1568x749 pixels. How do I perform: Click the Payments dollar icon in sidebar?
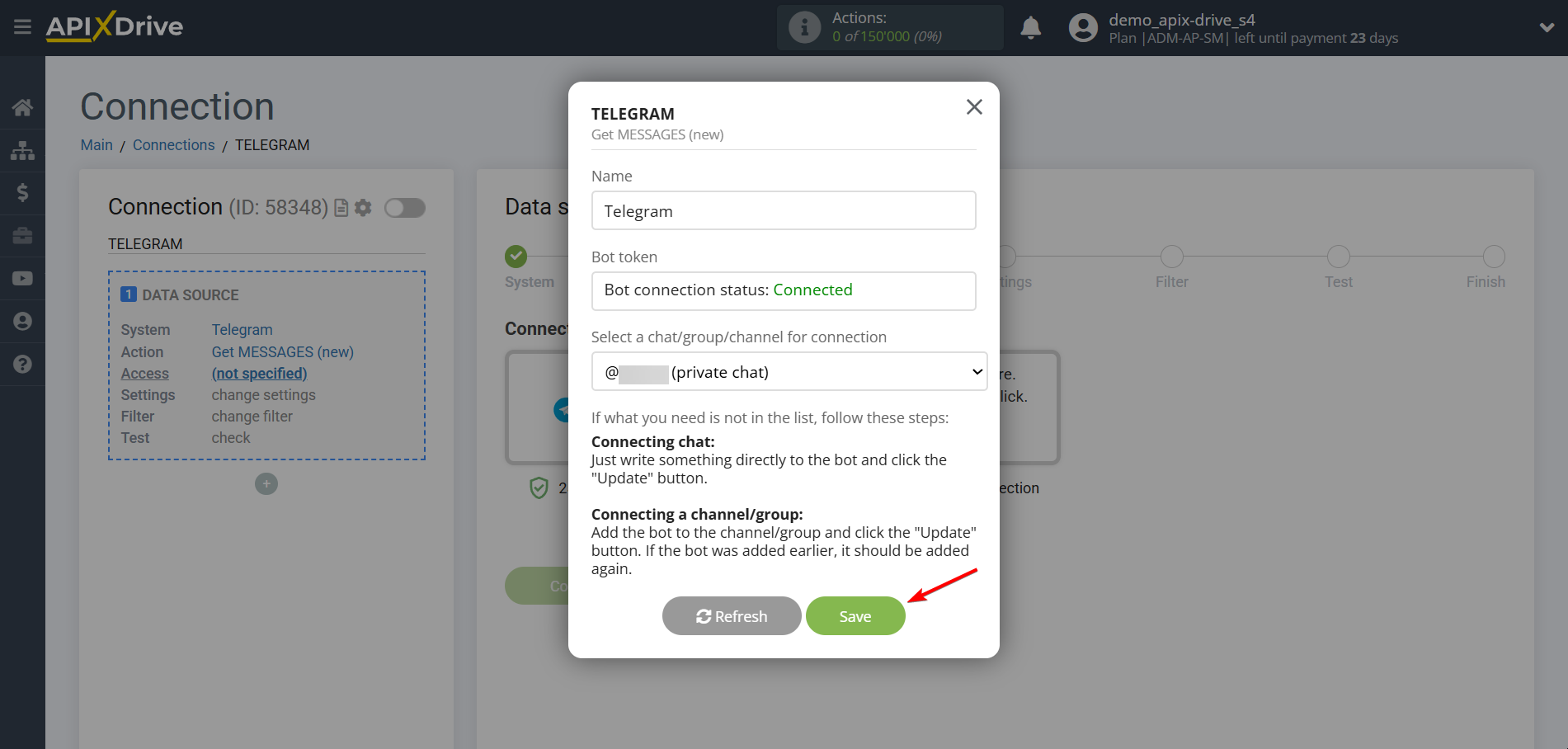click(22, 193)
